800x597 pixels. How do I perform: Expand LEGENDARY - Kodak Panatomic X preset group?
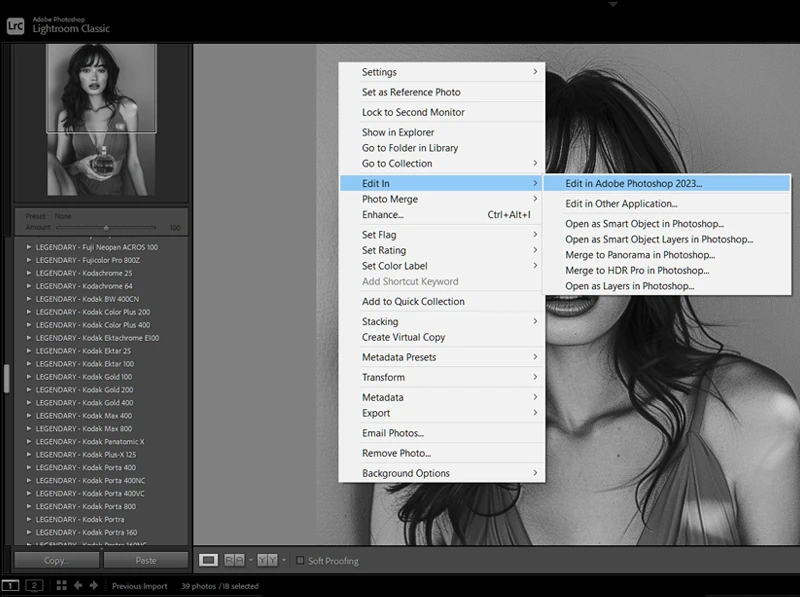point(29,441)
